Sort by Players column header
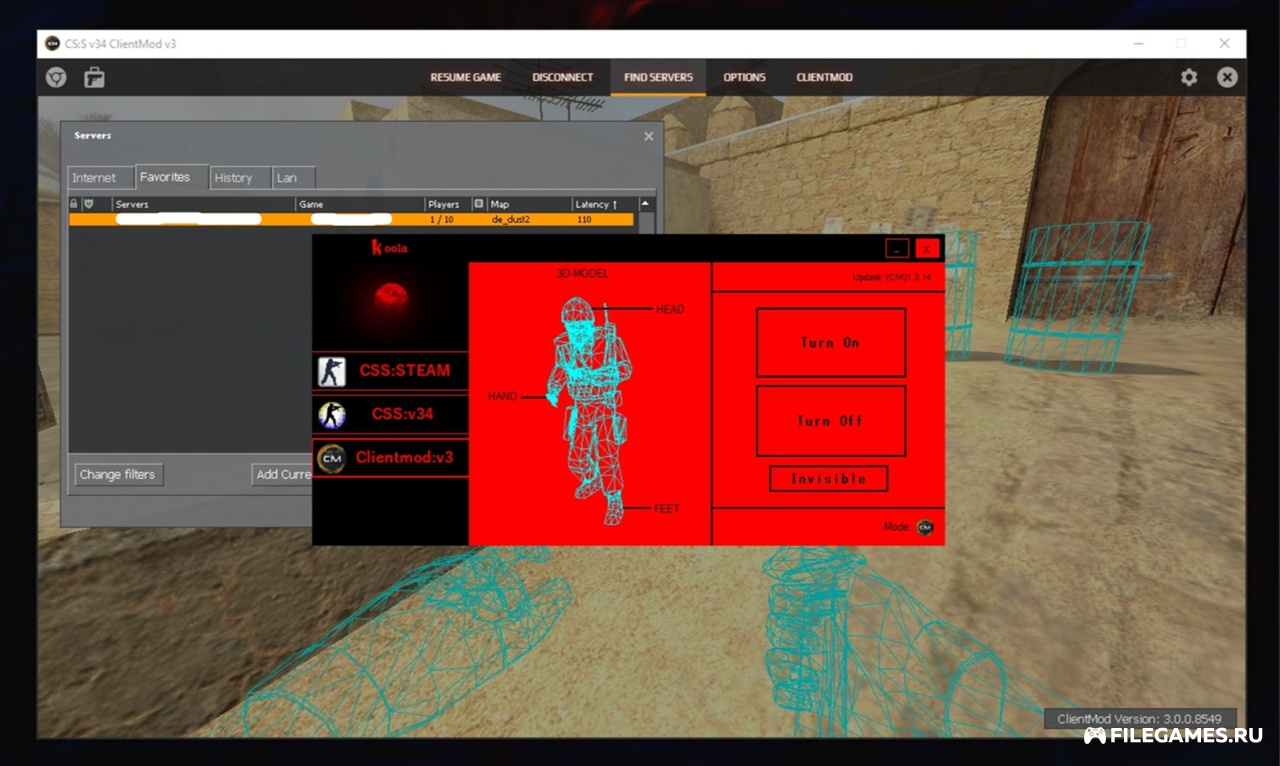 point(448,204)
